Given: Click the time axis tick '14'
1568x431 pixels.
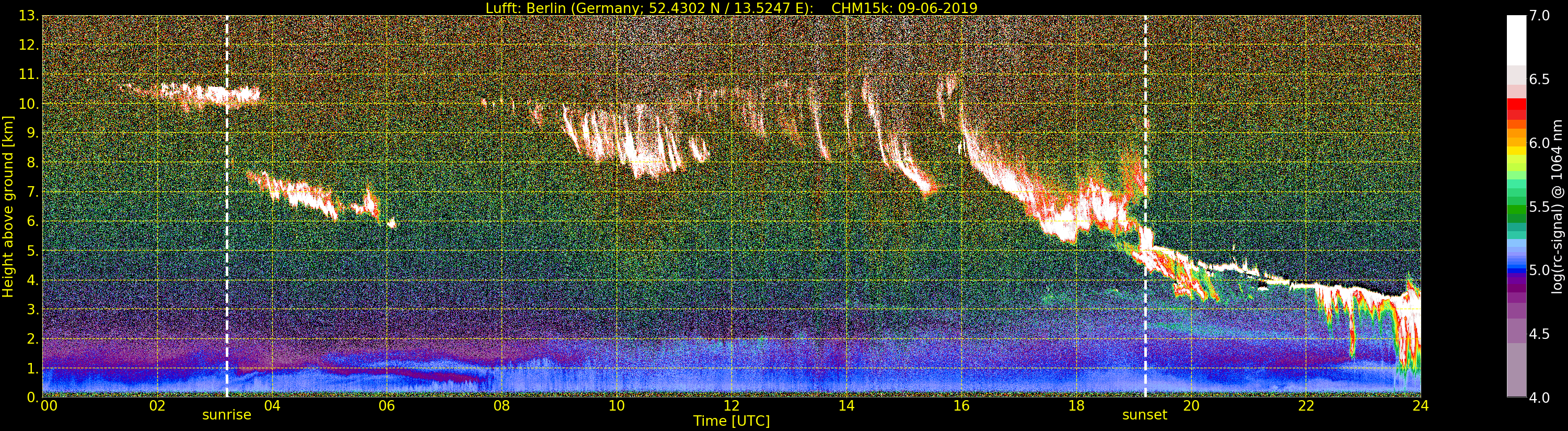Looking at the screenshot, I should 846,405.
